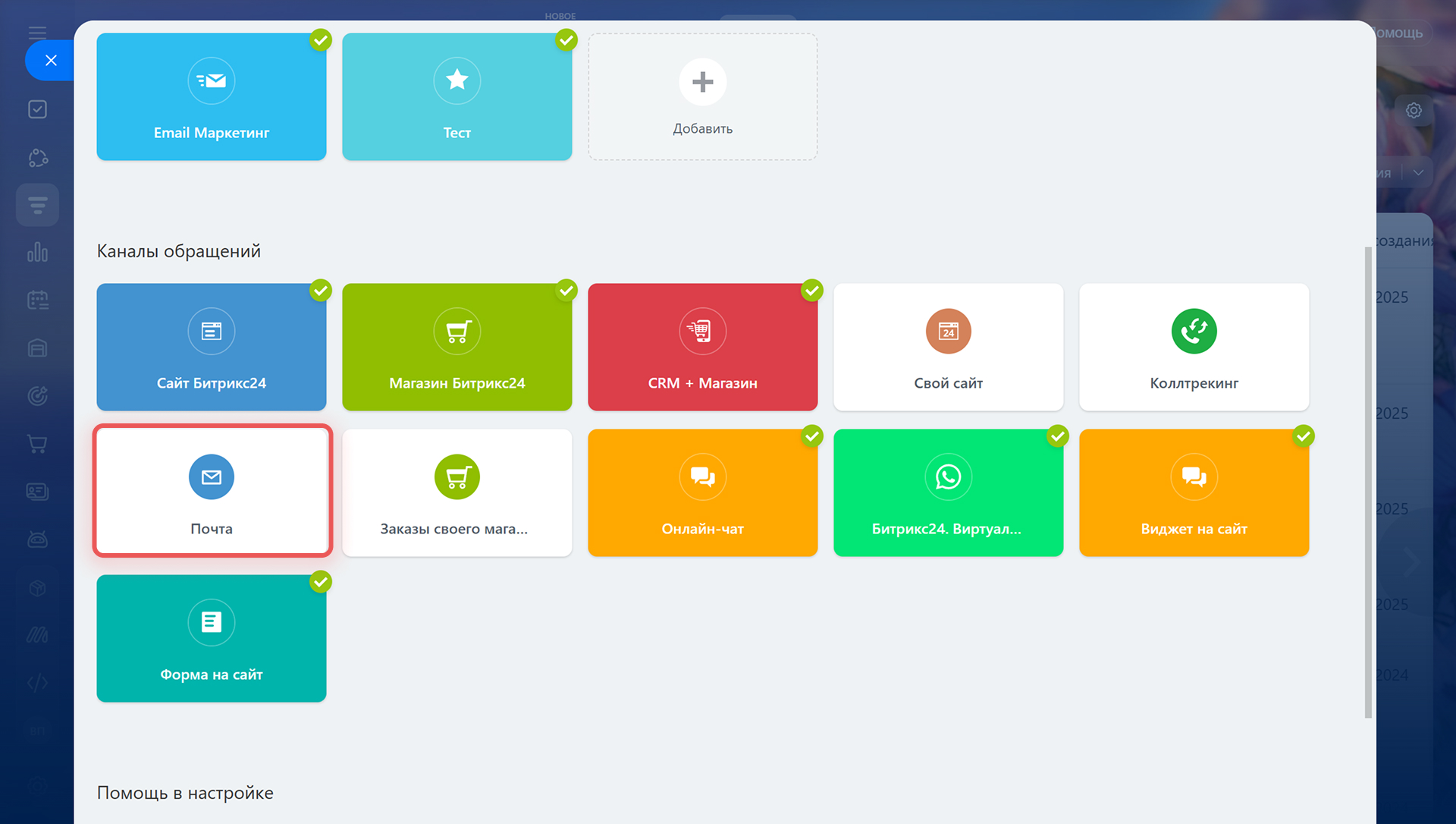Open Заказы своего магазина tile
This screenshot has width=1456, height=824.
[x=457, y=492]
